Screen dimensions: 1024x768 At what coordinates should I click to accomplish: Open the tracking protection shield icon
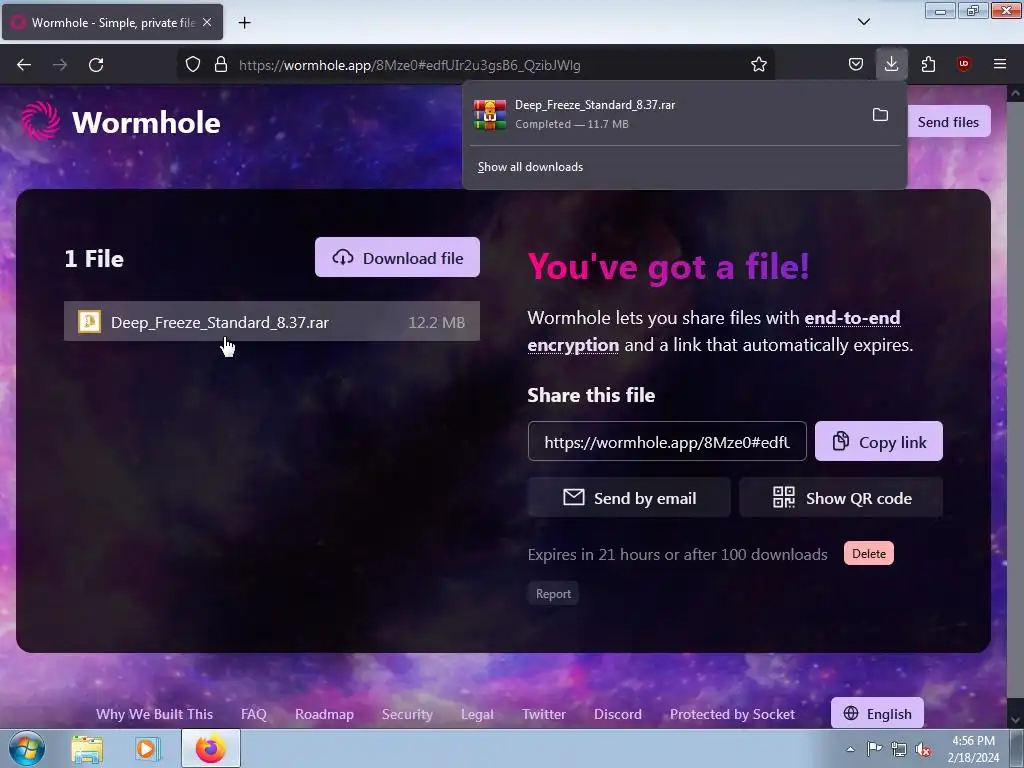point(193,65)
